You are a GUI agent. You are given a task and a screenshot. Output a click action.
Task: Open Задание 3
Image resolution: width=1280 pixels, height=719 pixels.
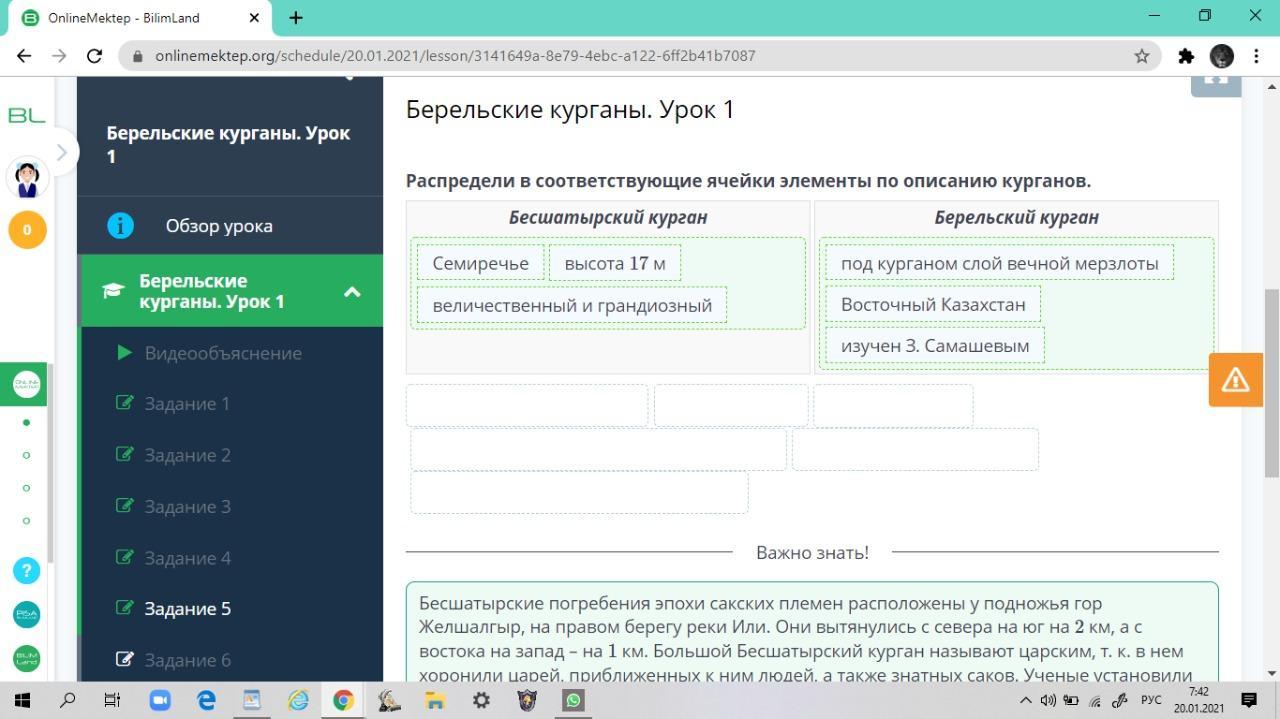(x=187, y=507)
